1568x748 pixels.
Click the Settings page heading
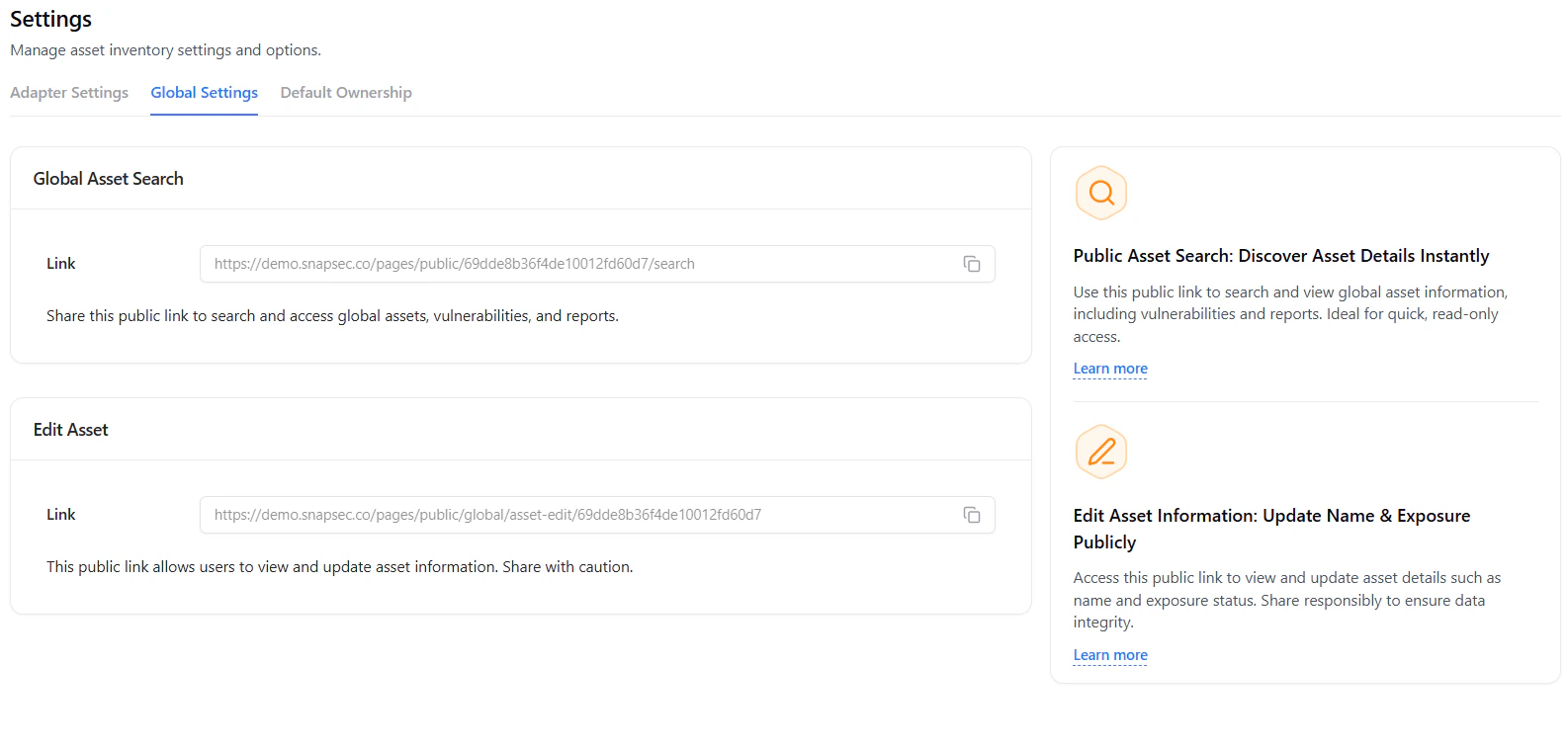pyautogui.click(x=51, y=20)
